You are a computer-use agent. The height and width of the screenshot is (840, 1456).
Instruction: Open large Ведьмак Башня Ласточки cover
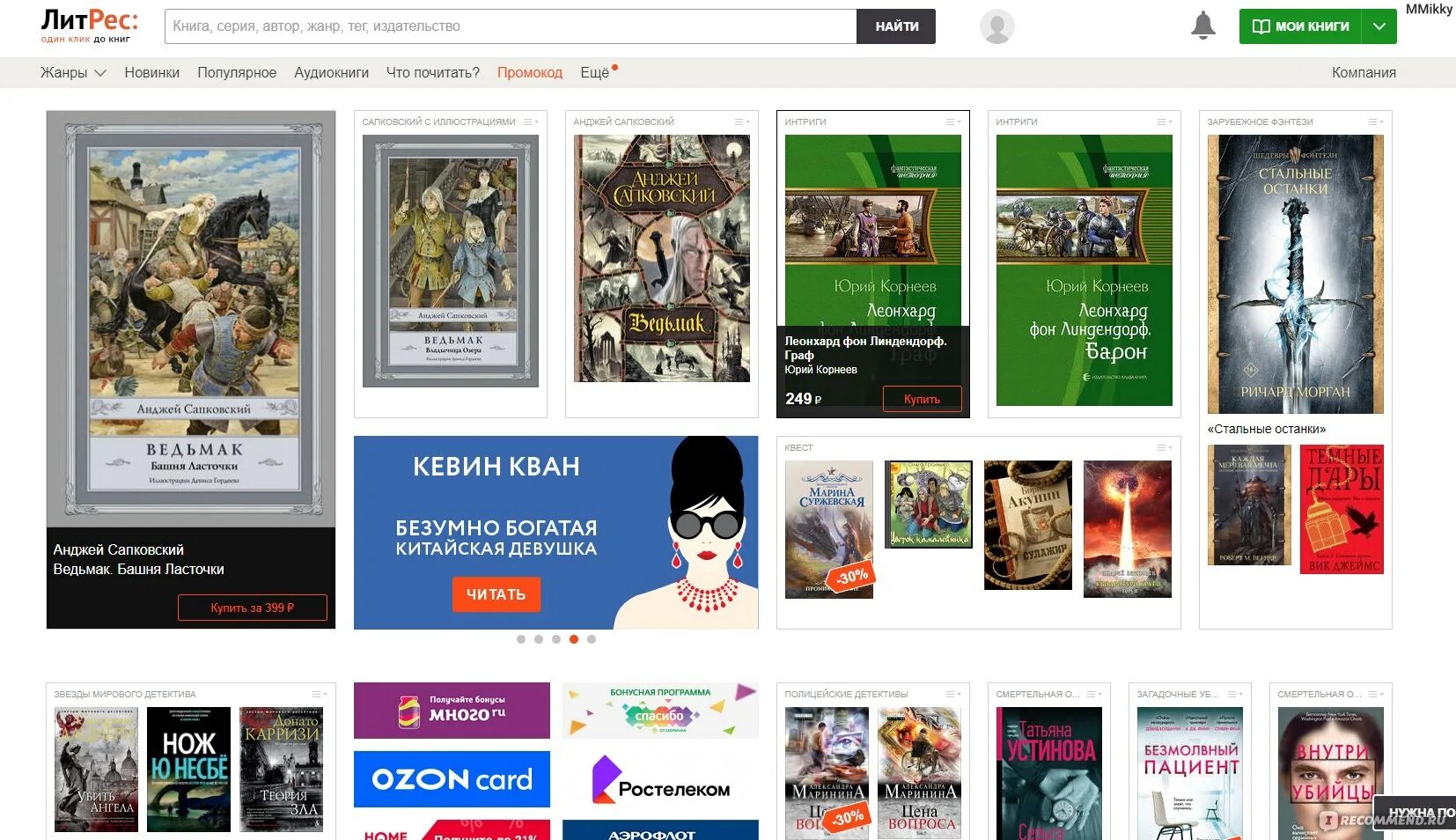click(x=191, y=319)
